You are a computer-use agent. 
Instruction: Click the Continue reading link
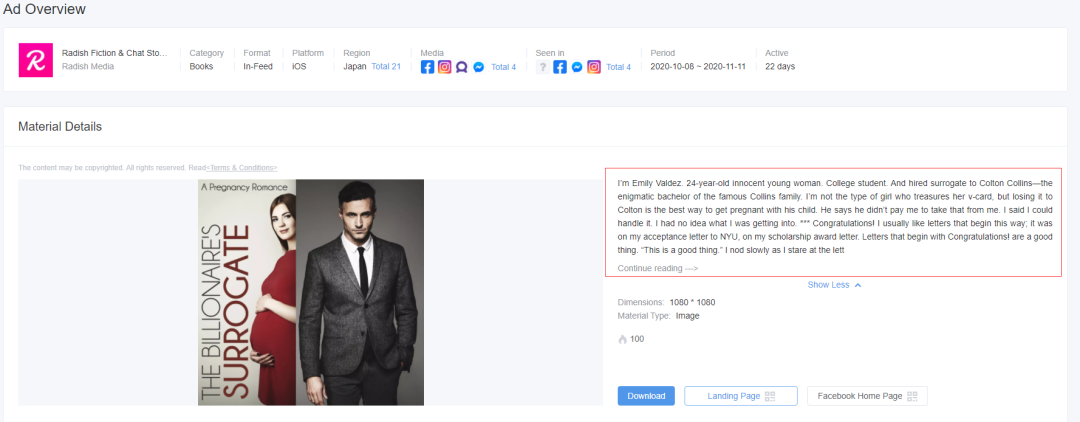[657, 268]
